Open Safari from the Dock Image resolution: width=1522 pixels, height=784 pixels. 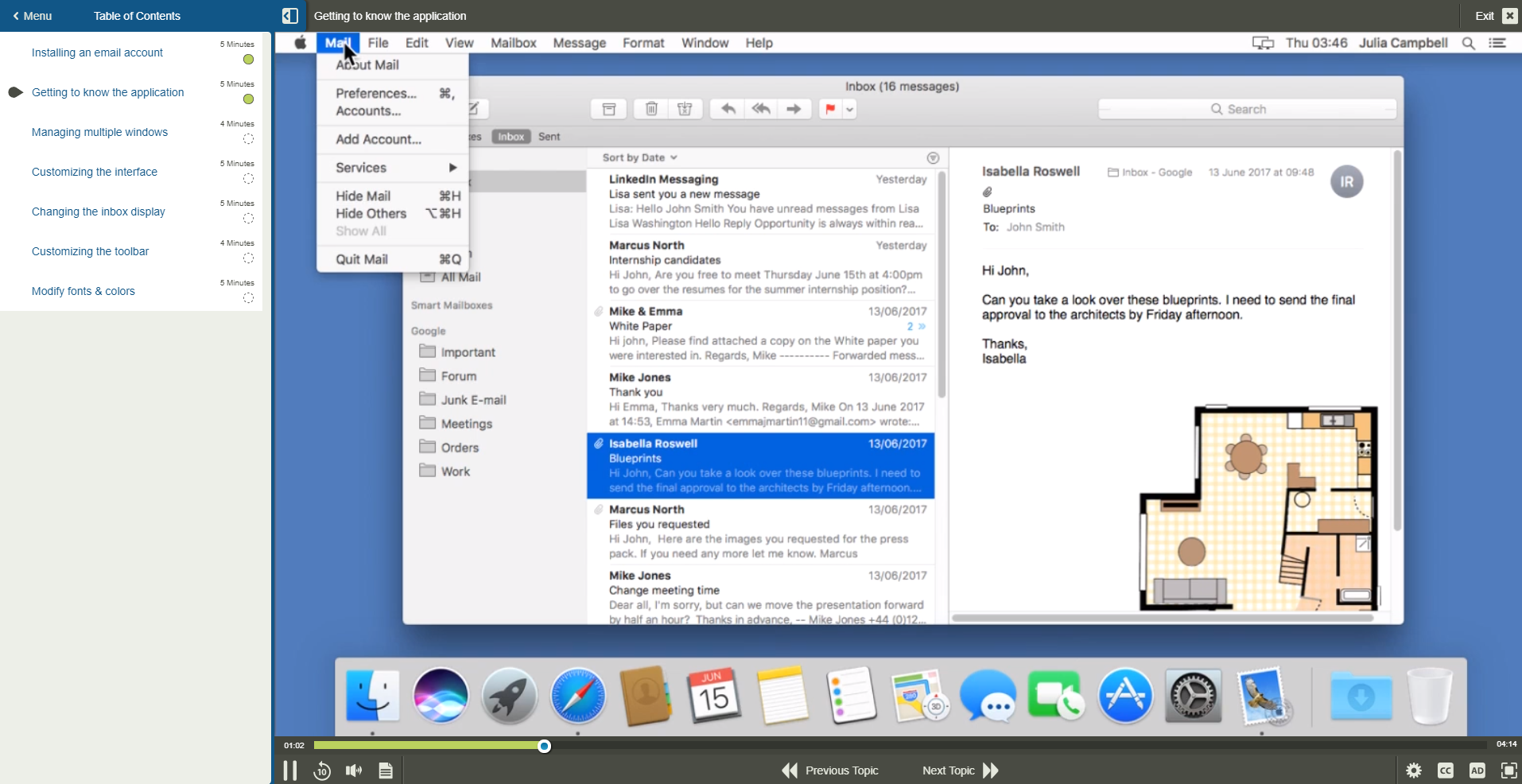578,695
